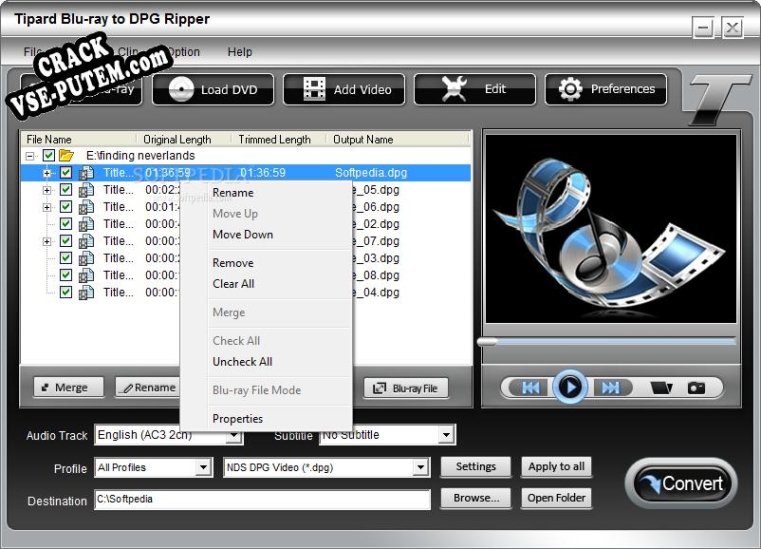The width and height of the screenshot is (761, 549).
Task: Open snapshot folder icon in preview
Action: [x=661, y=387]
